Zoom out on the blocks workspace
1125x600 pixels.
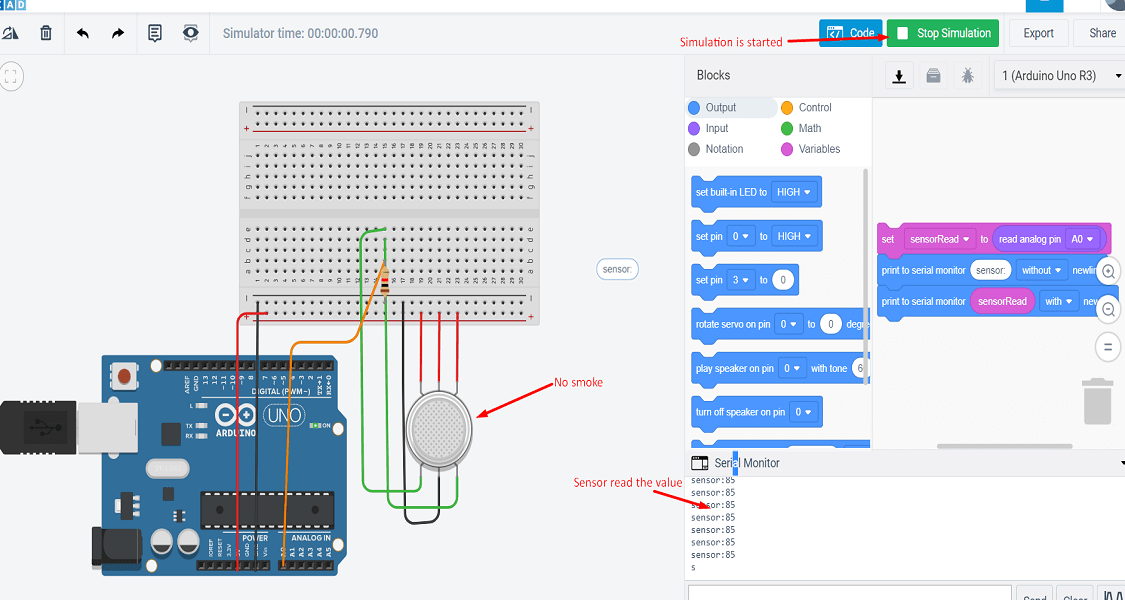pyautogui.click(x=1108, y=310)
